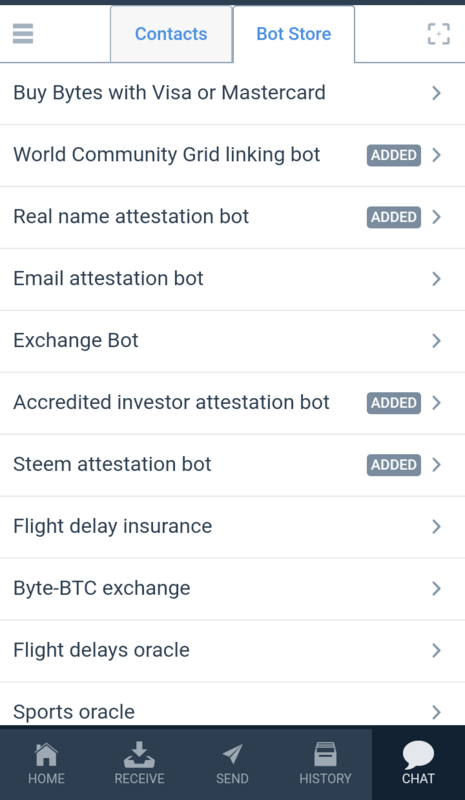Open Real name attestation bot entry
The image size is (465, 800).
(232, 217)
